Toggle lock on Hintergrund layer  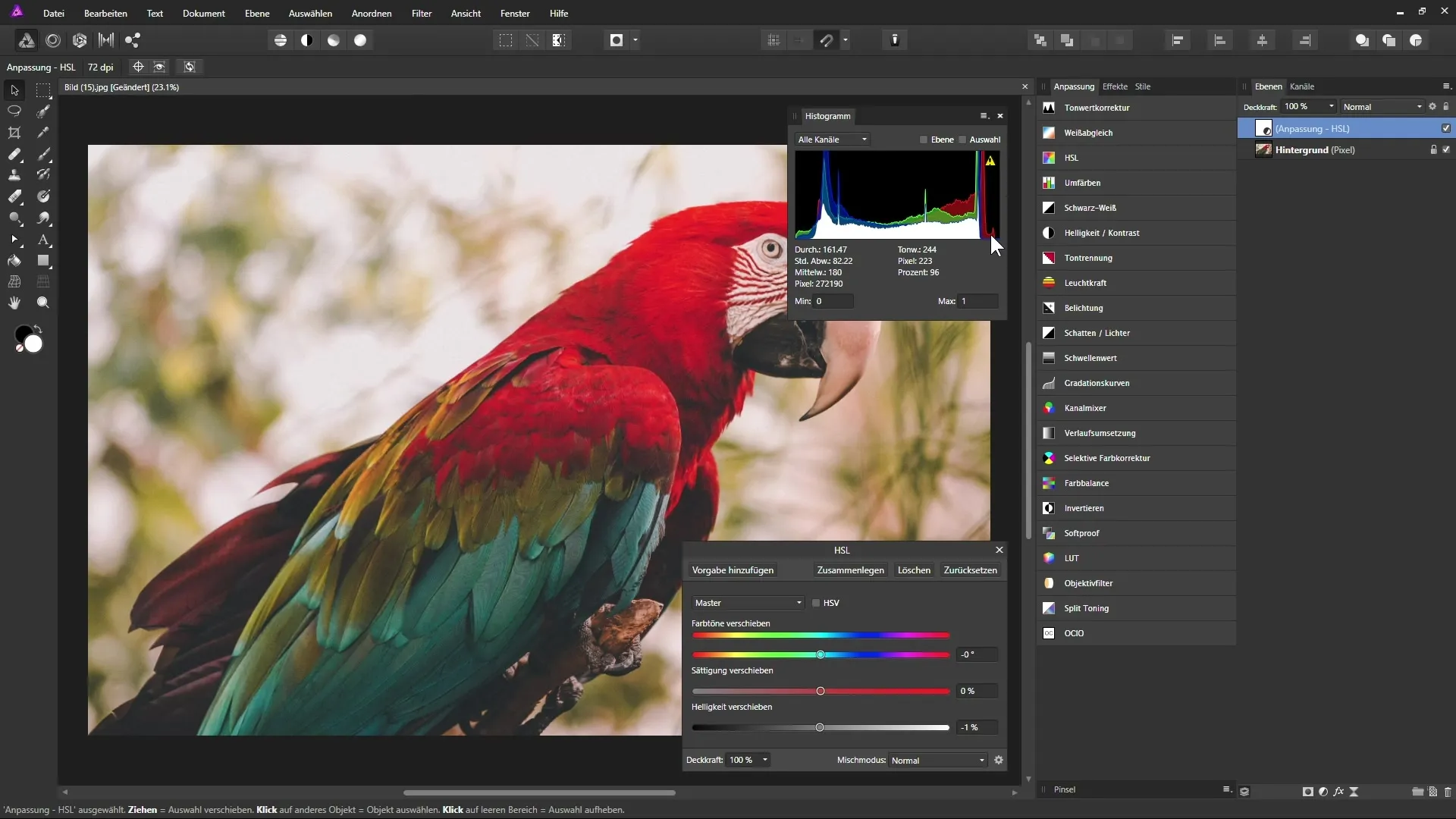(1433, 149)
